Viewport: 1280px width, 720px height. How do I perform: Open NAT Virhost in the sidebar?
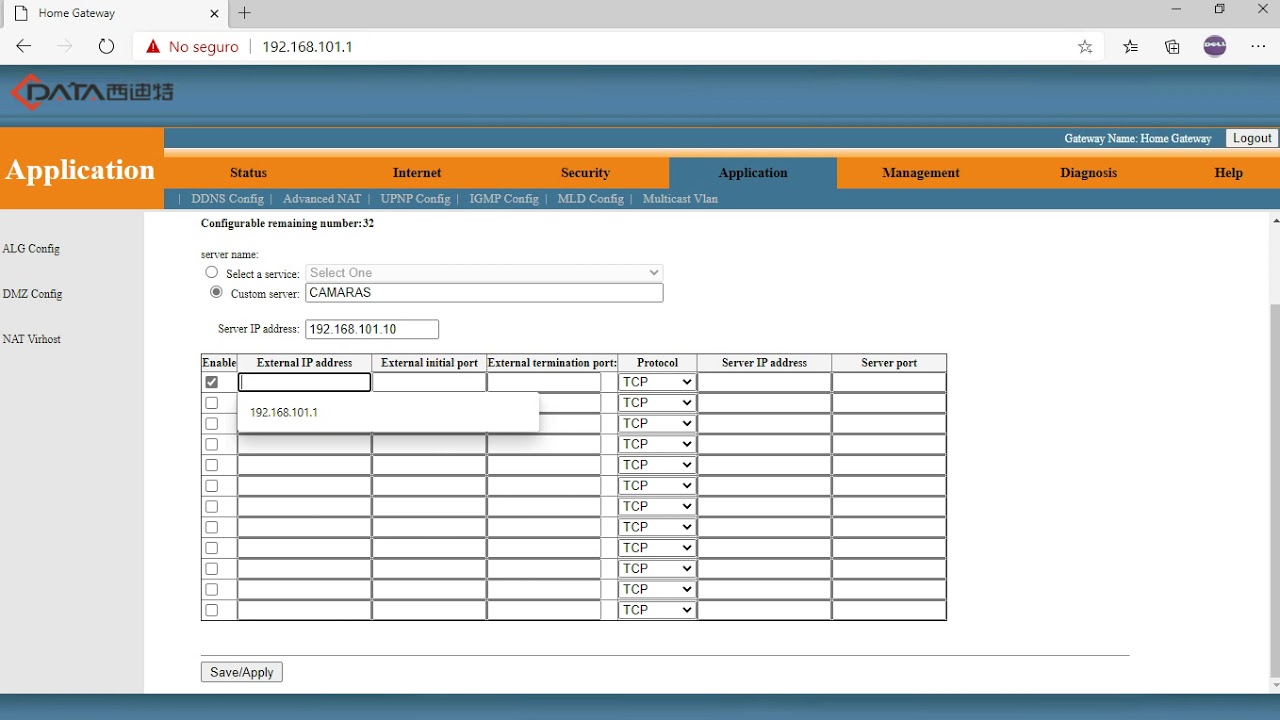coord(32,339)
